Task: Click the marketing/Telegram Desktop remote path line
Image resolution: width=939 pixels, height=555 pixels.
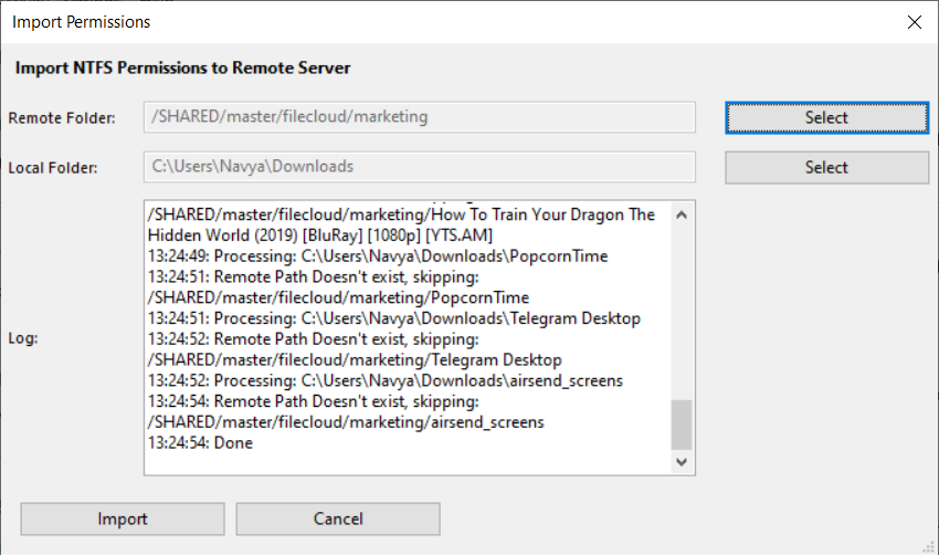Action: click(355, 360)
